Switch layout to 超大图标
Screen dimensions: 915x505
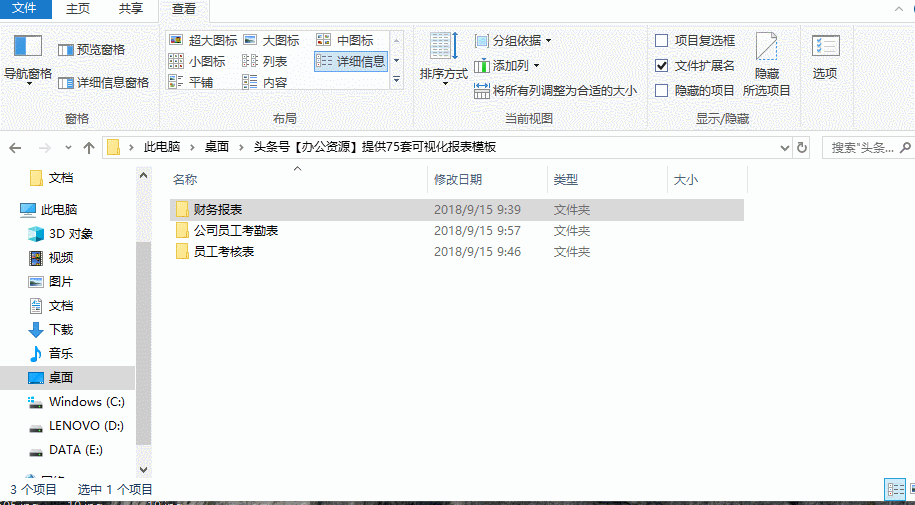click(x=202, y=40)
